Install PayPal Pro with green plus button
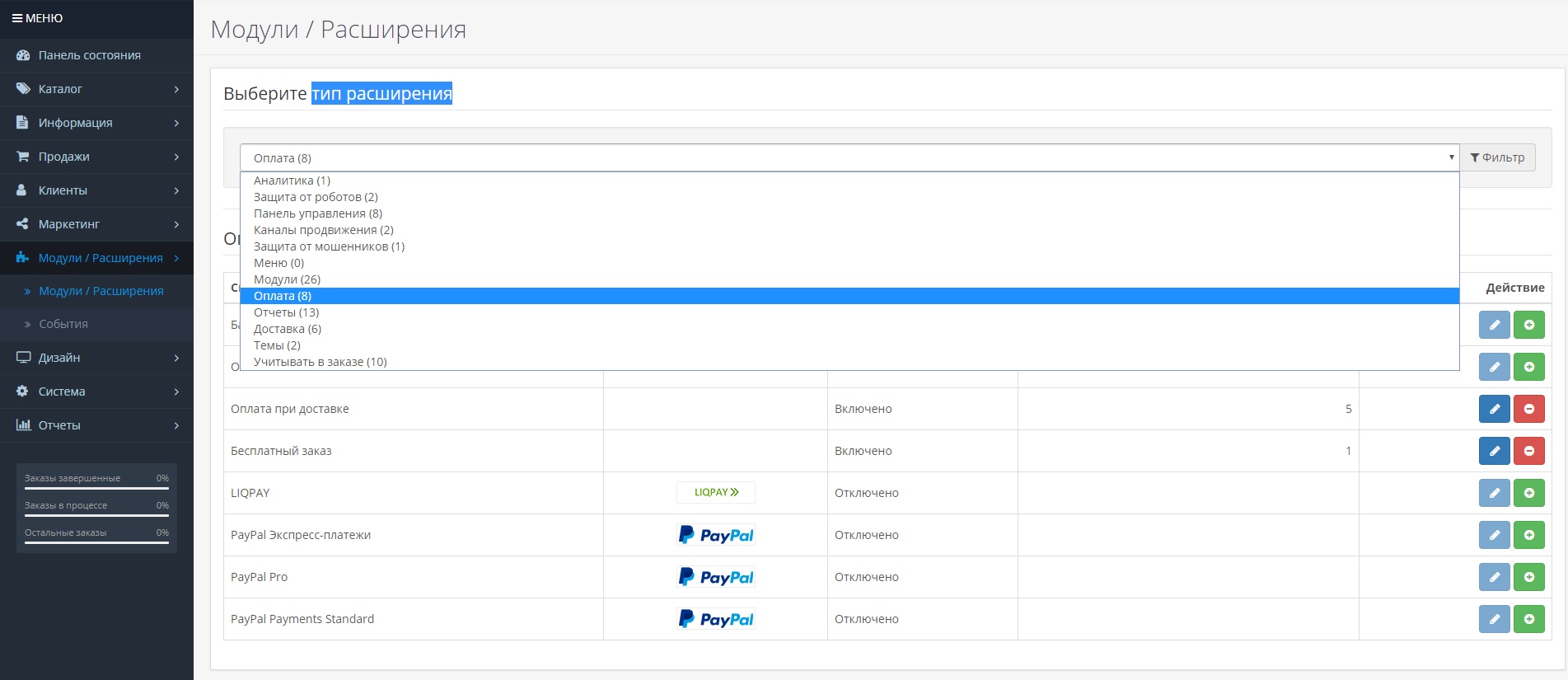The height and width of the screenshot is (680, 1568). coord(1528,577)
